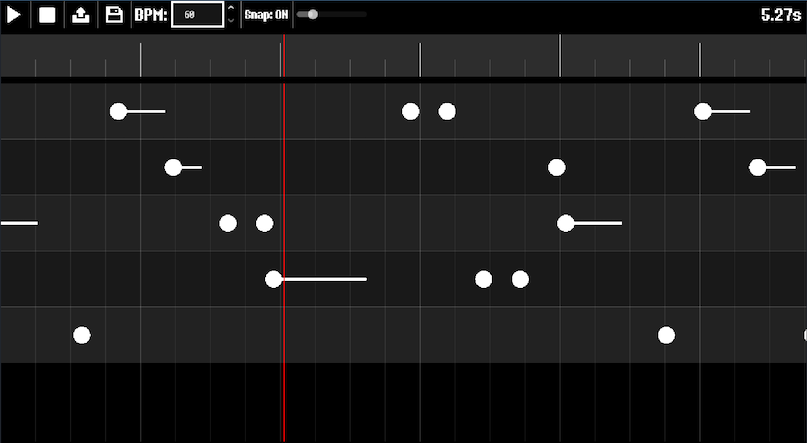Select the first hold note head on top lane
Screen dimensions: 807x443
point(118,112)
